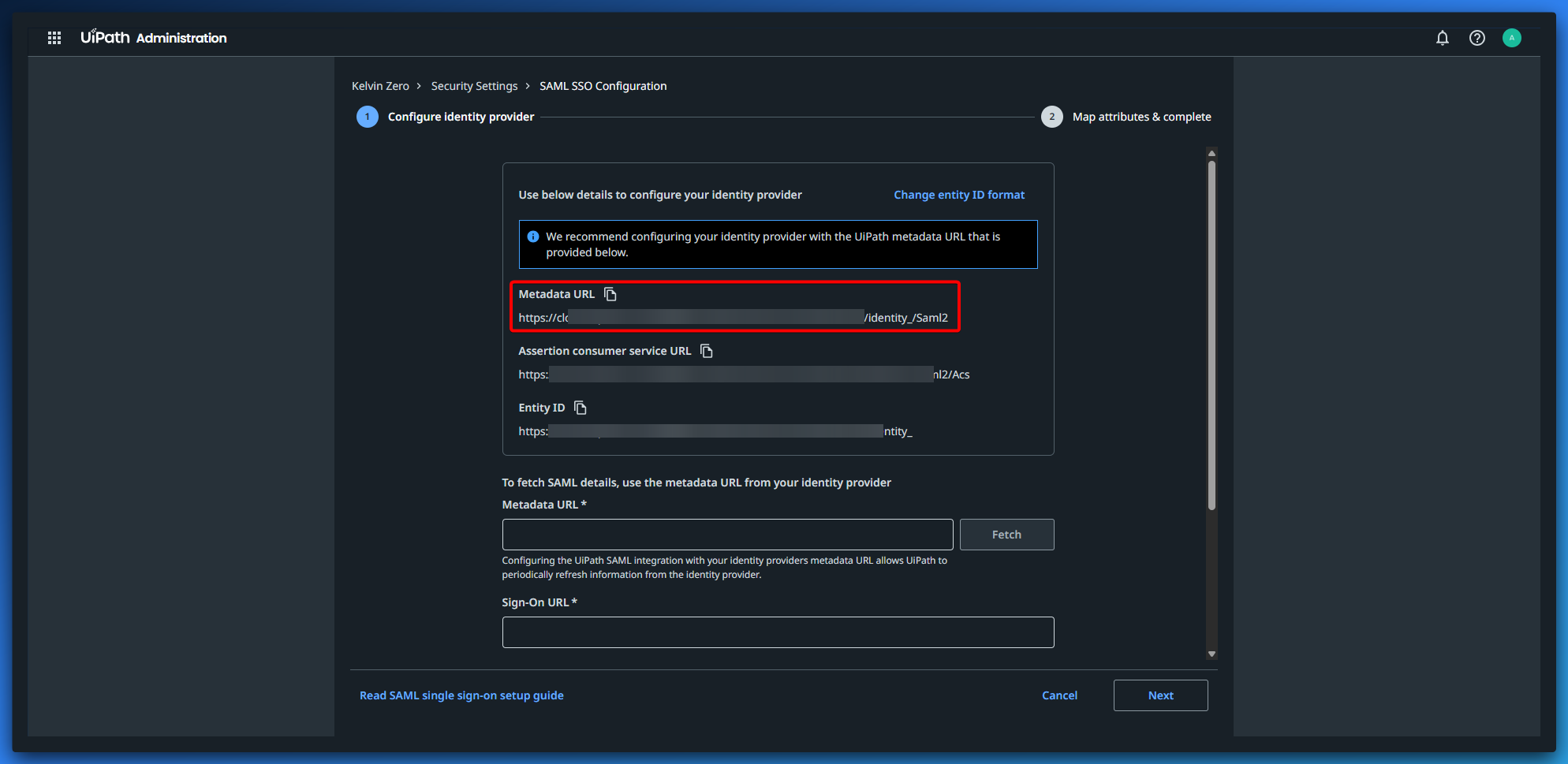This screenshot has height=764, width=1568.
Task: Click the Fetch button
Action: [1006, 535]
